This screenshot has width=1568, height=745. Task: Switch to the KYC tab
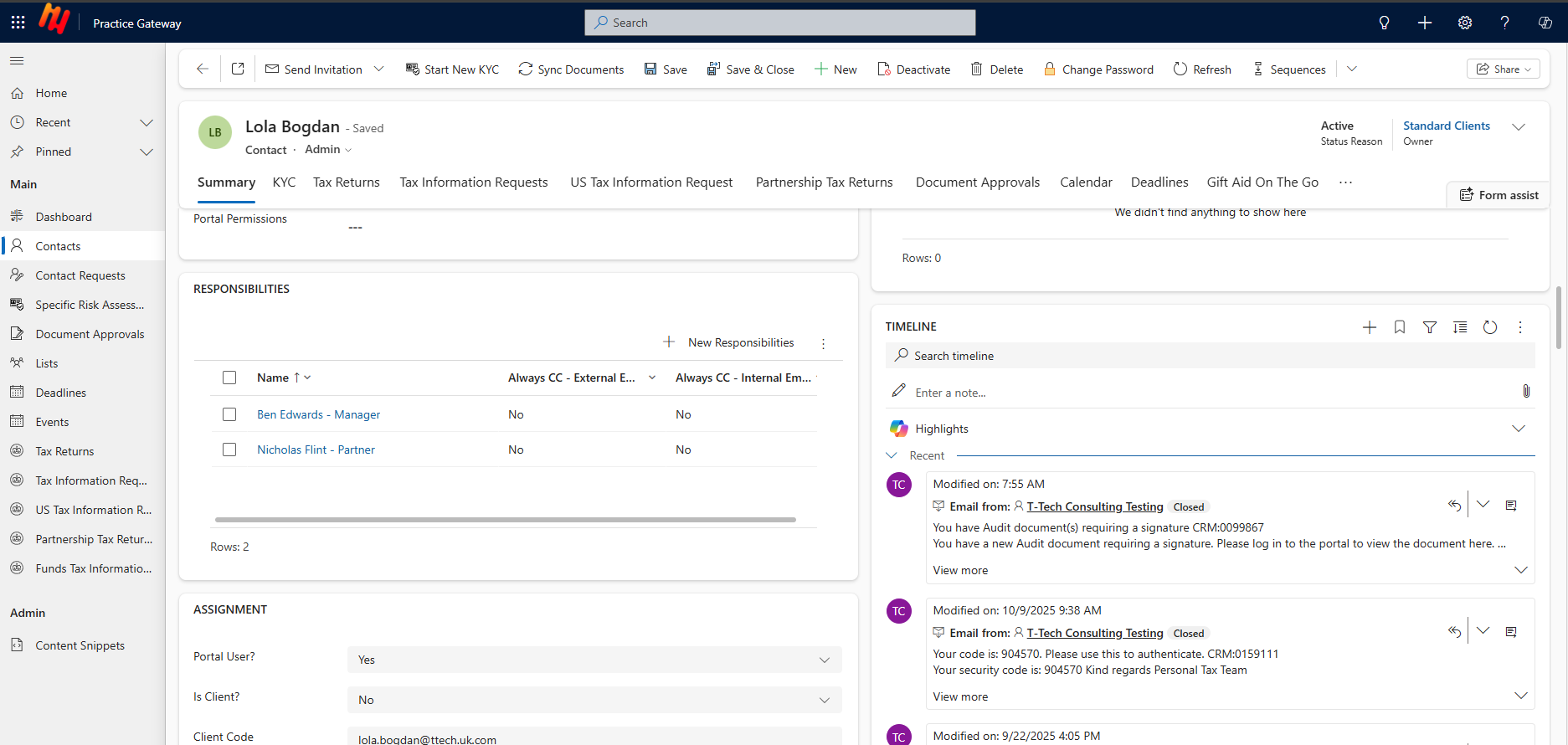pos(284,182)
